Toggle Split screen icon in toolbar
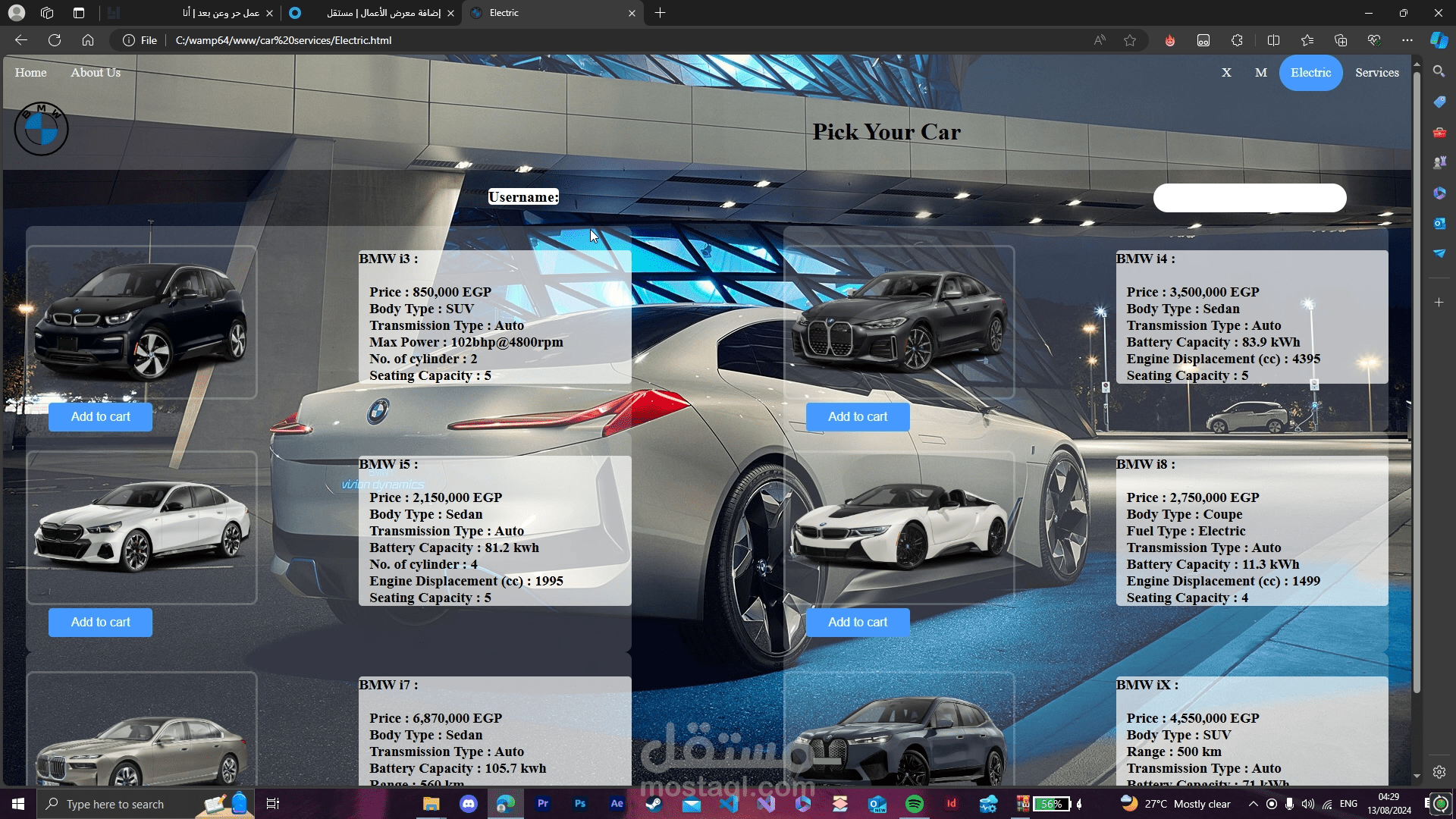The image size is (1456, 819). coord(1273,40)
